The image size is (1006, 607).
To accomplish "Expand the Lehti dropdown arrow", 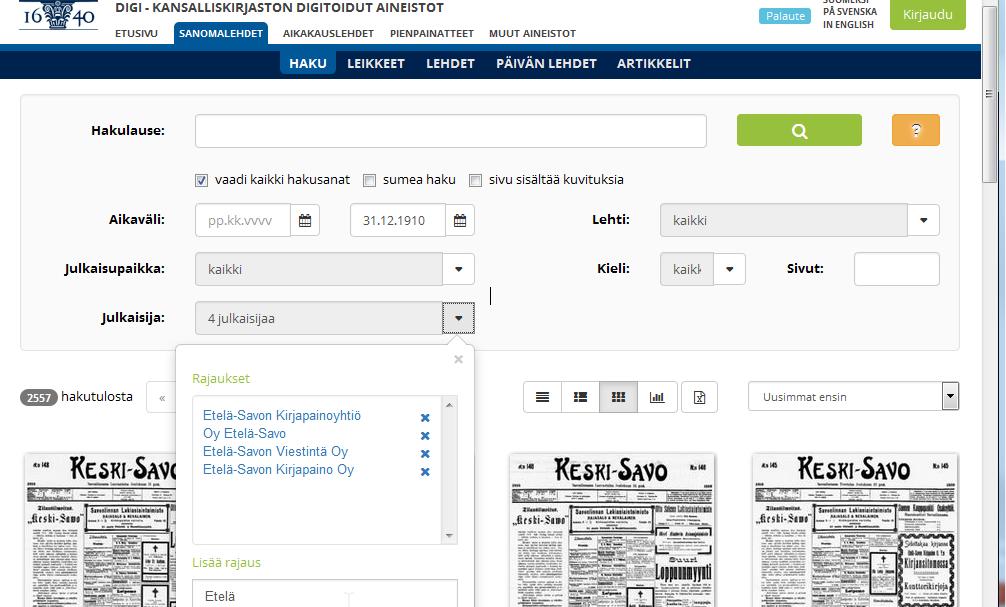I will point(923,220).
